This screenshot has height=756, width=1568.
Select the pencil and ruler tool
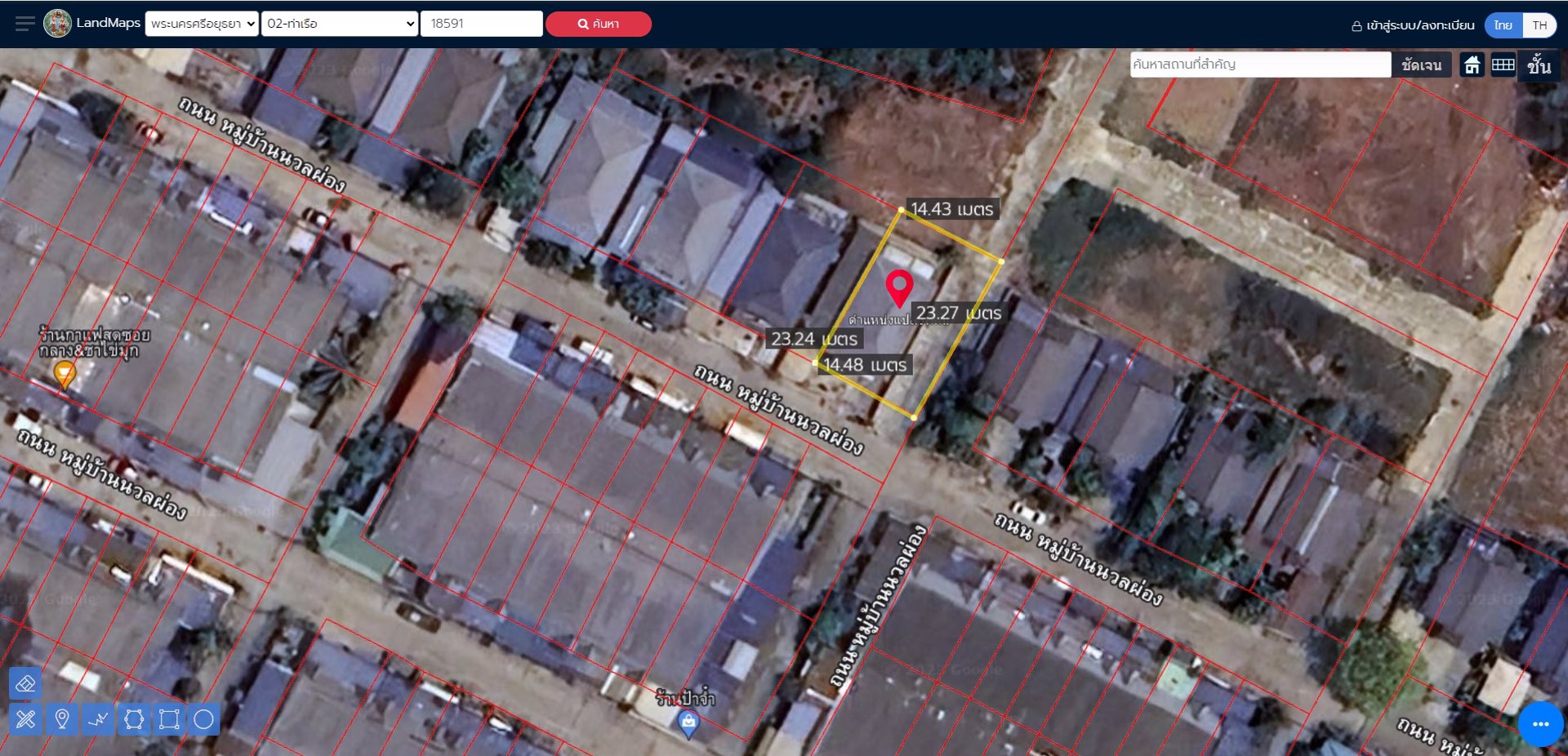point(25,719)
